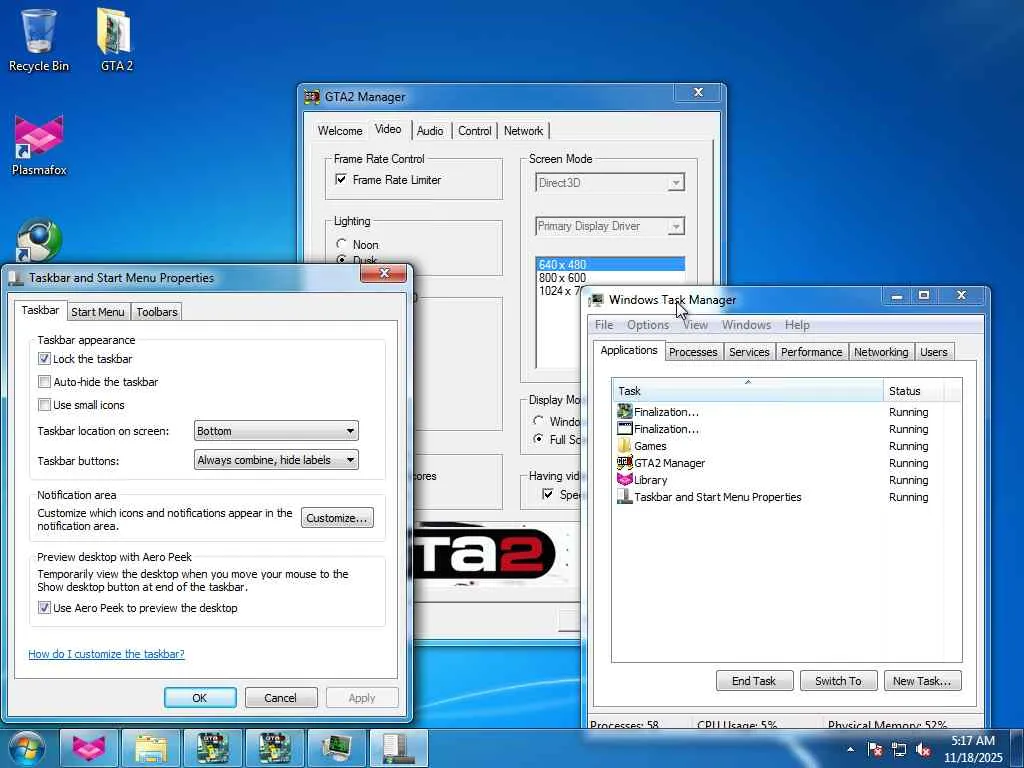Click the Windows Start orb
Screen dimensions: 1024x768
pos(27,748)
